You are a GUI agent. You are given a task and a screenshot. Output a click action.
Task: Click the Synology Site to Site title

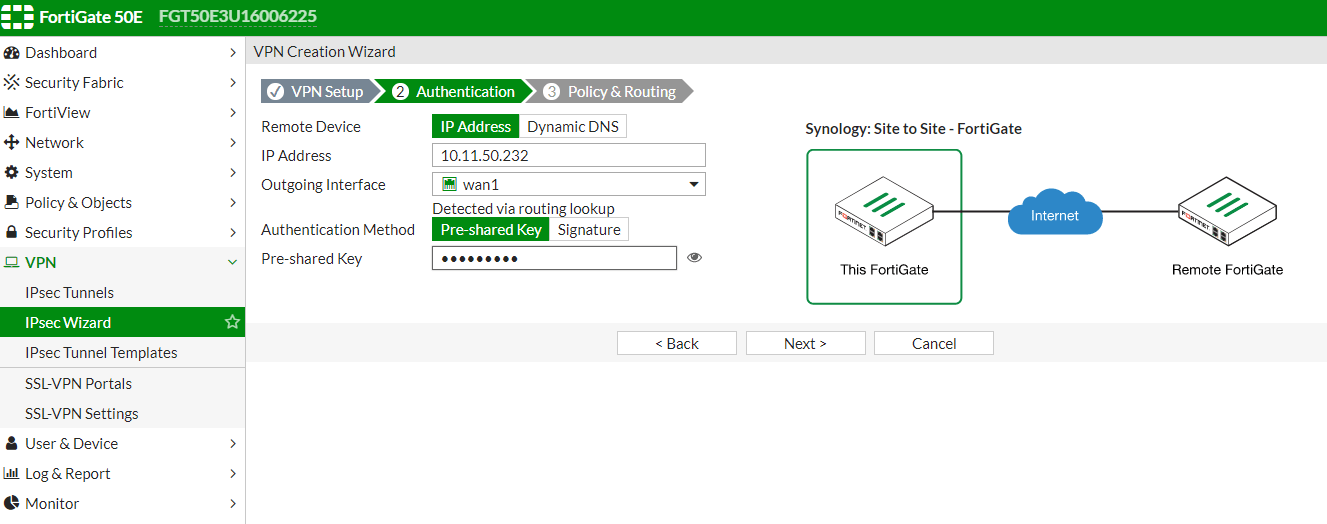point(914,129)
